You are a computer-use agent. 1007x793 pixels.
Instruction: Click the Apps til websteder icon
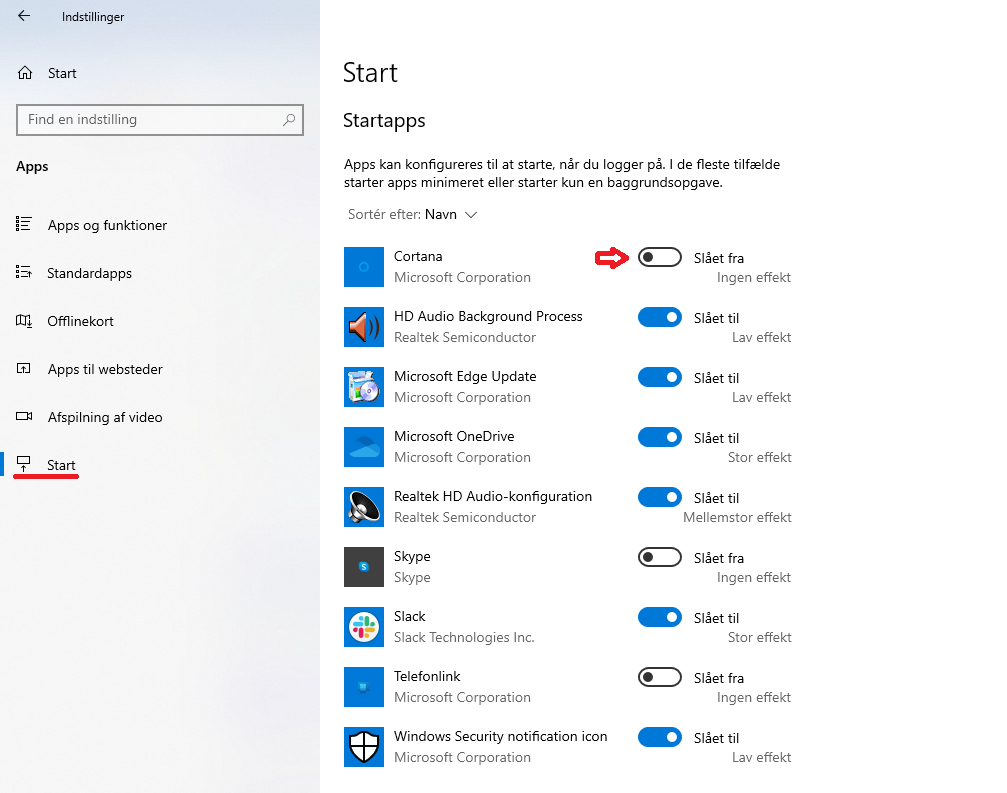[24, 369]
